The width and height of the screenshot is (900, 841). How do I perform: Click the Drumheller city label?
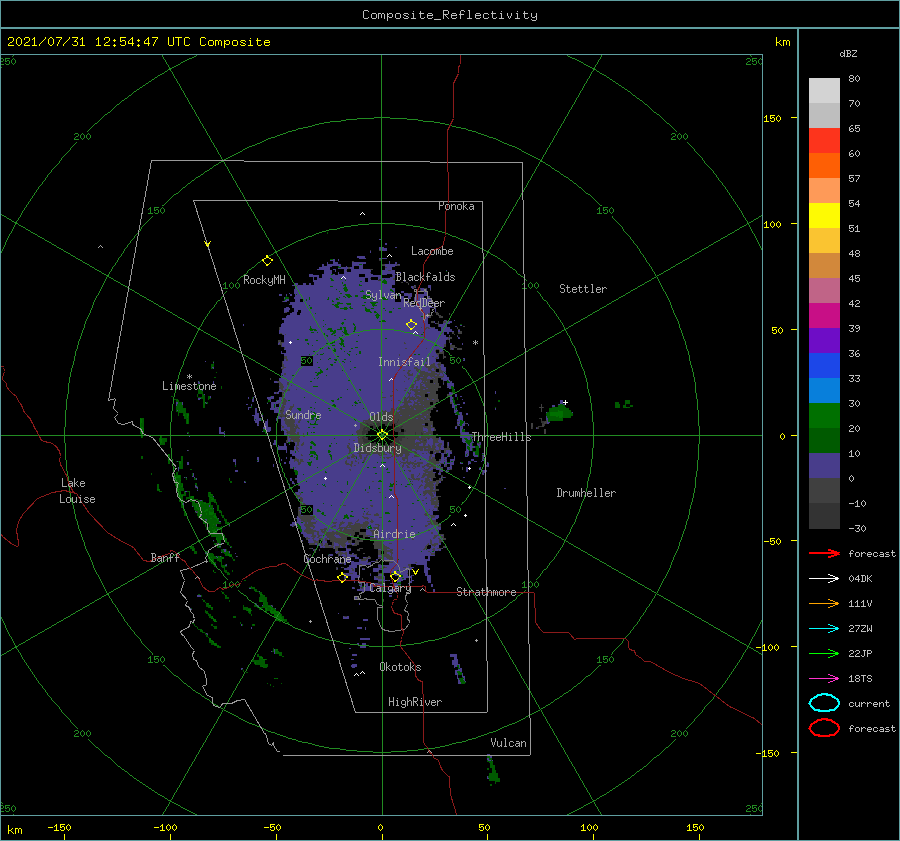coord(586,493)
